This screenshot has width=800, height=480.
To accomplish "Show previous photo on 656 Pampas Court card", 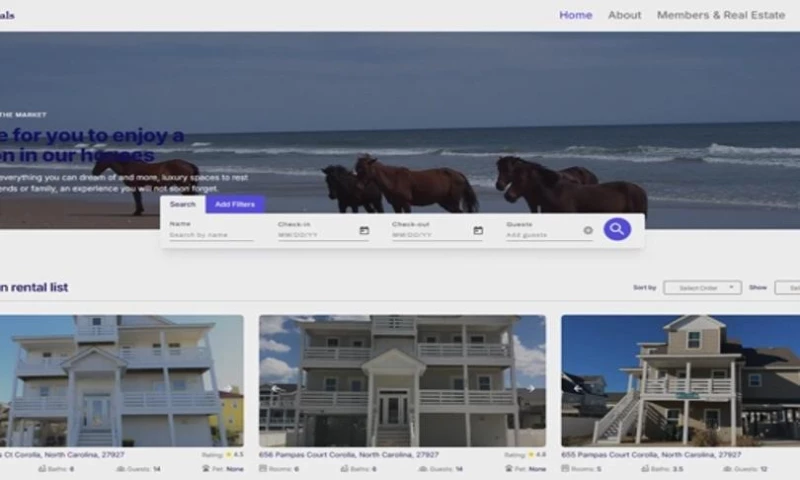I will pos(276,389).
